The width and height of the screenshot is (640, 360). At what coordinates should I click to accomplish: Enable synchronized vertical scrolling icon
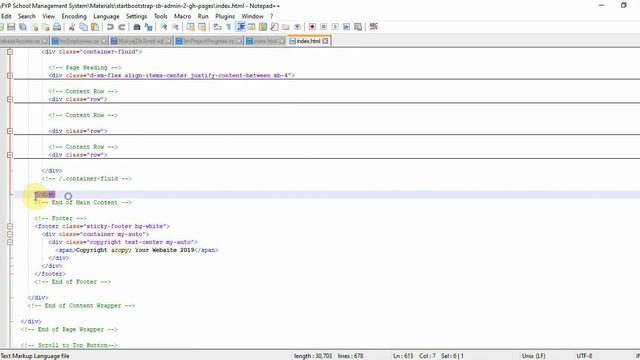(190, 27)
